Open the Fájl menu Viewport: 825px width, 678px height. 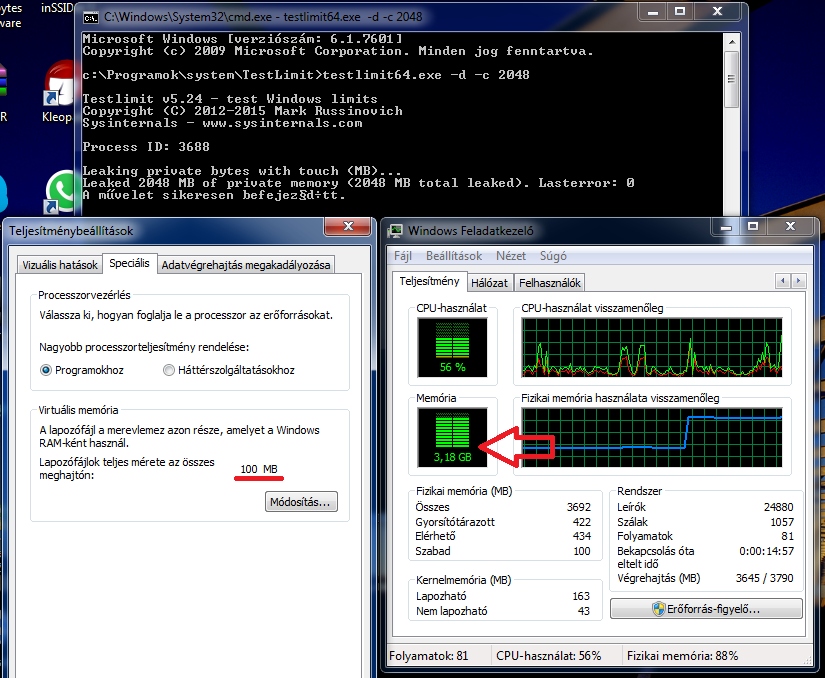403,256
